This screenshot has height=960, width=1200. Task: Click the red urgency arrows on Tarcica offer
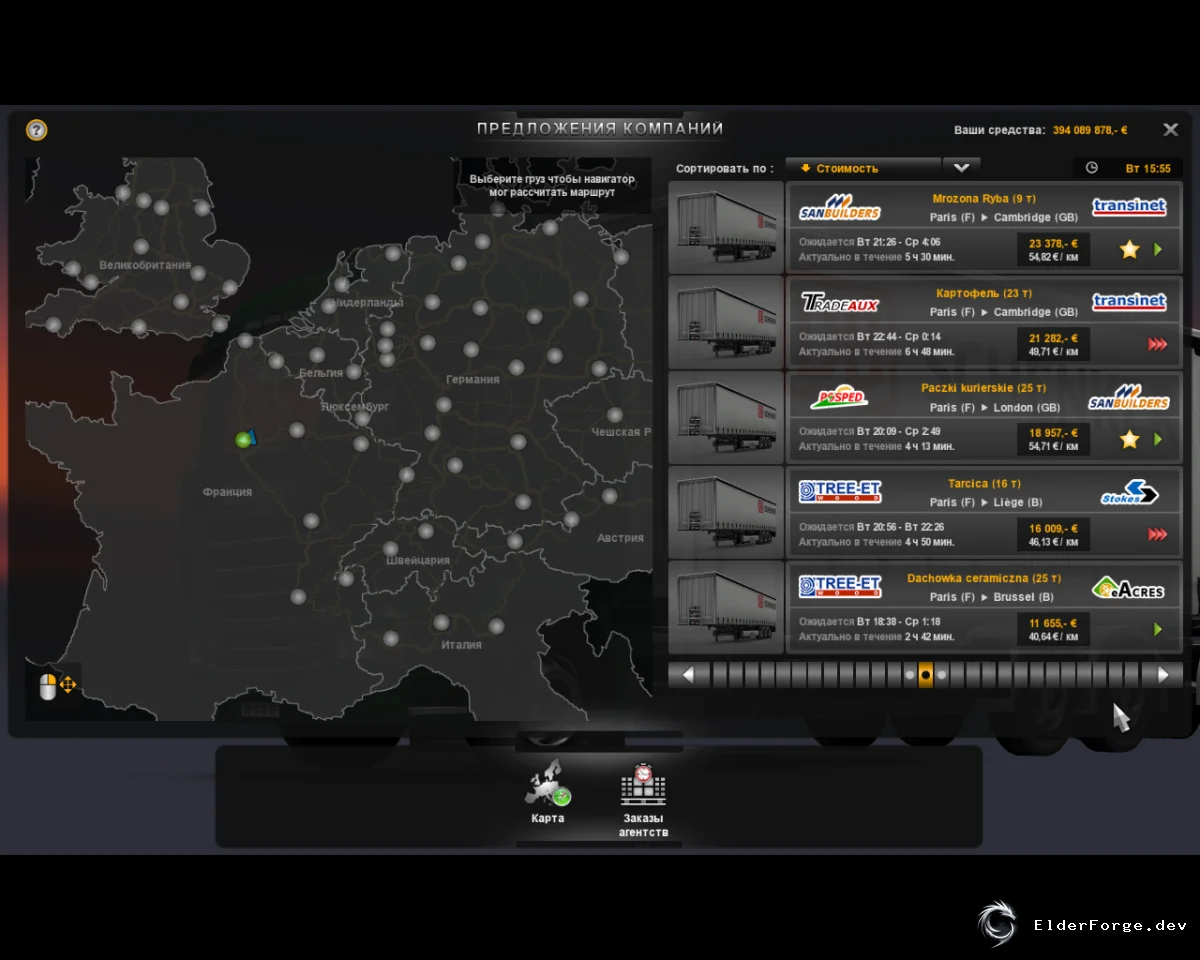click(1157, 535)
